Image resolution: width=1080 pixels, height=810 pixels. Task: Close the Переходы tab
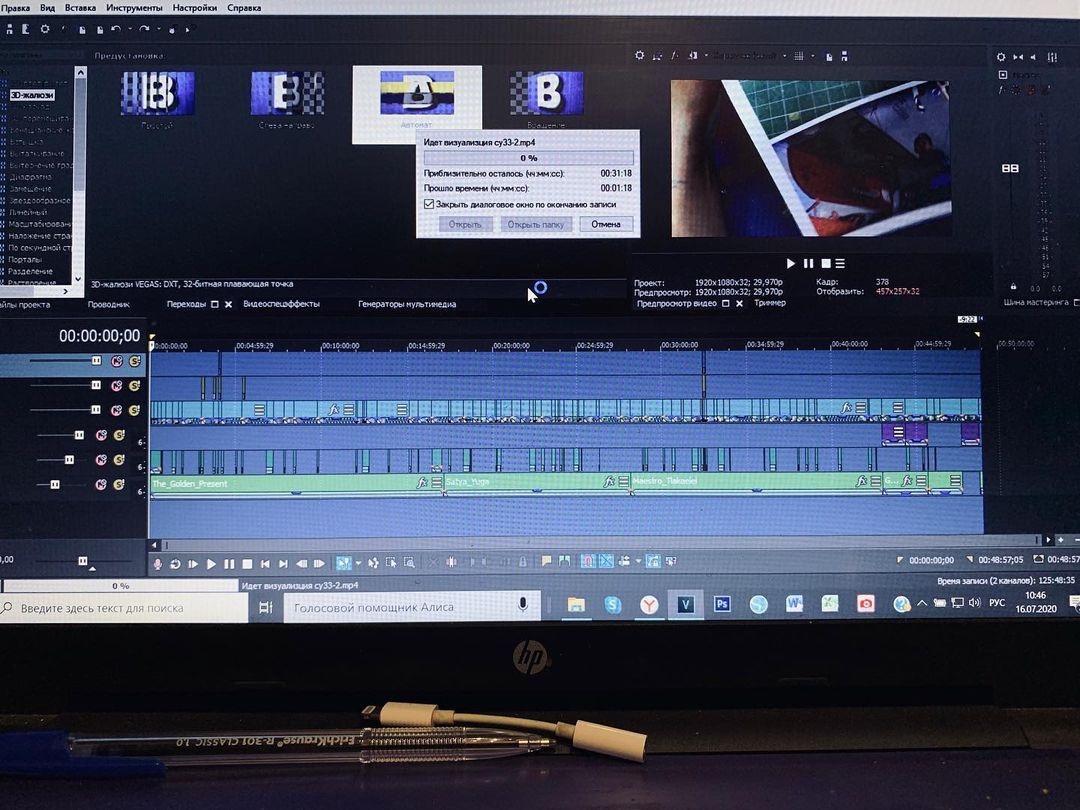[229, 304]
